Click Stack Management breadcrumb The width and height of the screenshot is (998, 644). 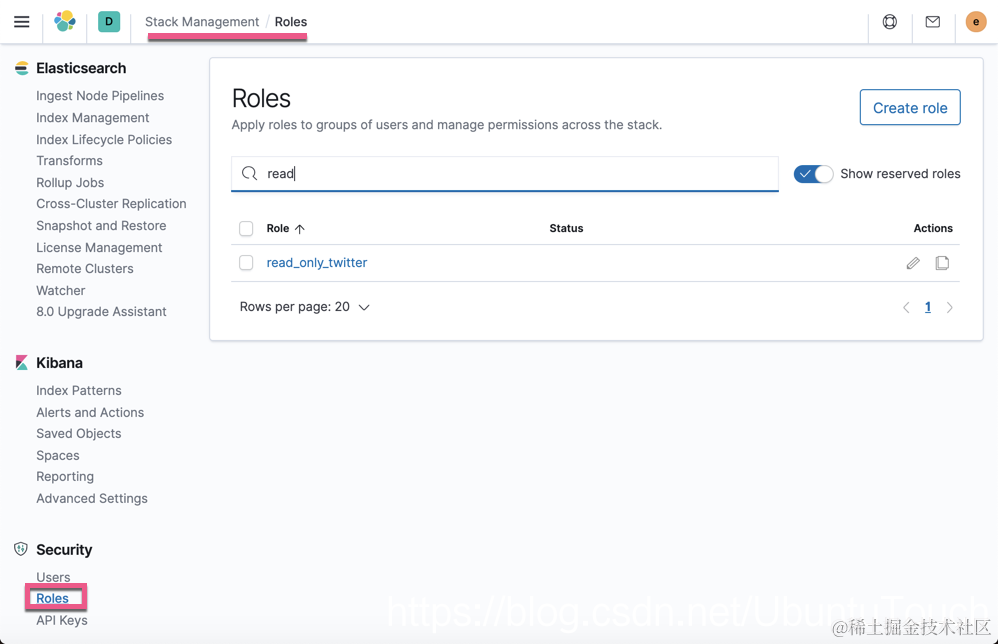(202, 22)
